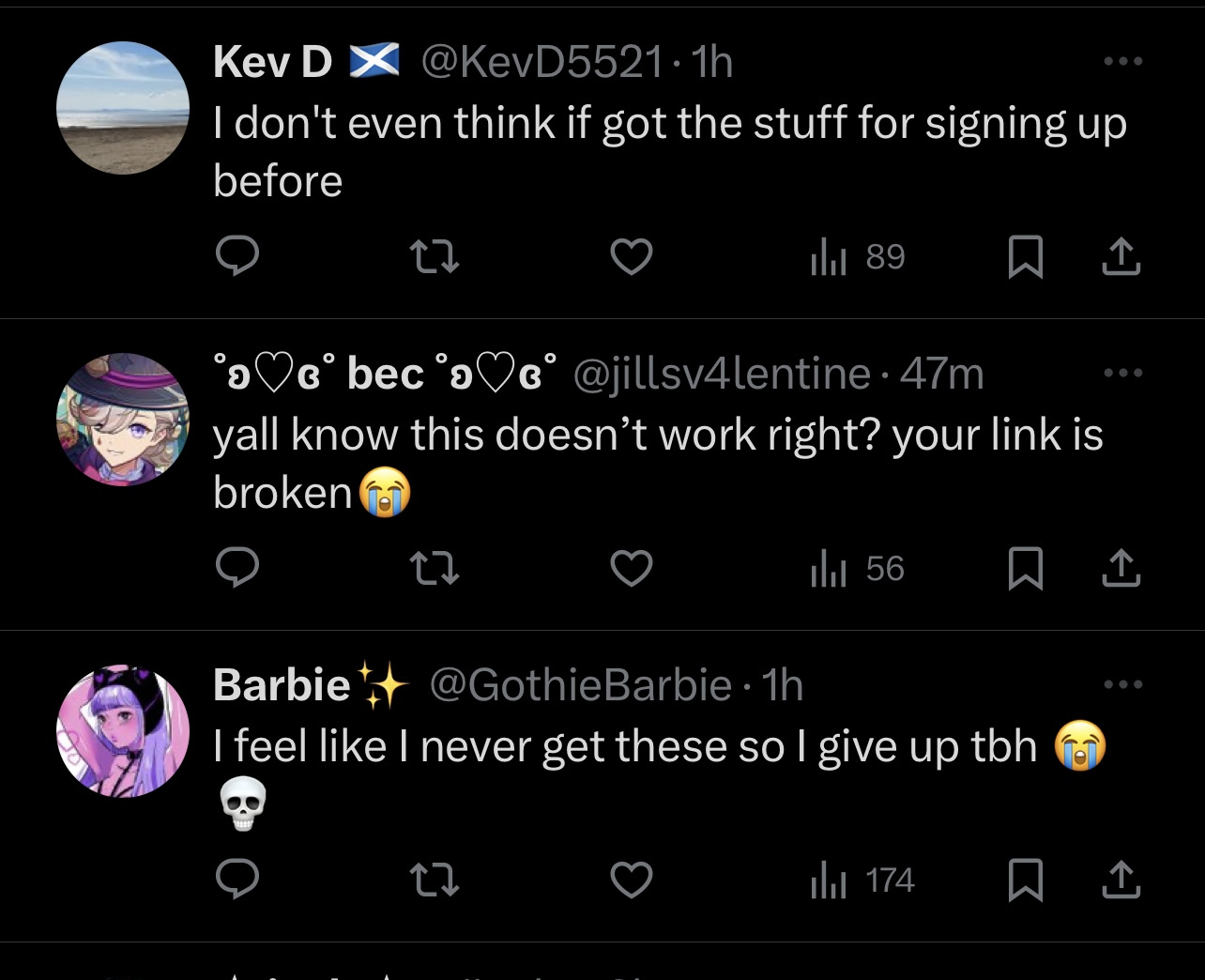Reply to Kev D's tweet
The height and width of the screenshot is (980, 1205).
[237, 255]
